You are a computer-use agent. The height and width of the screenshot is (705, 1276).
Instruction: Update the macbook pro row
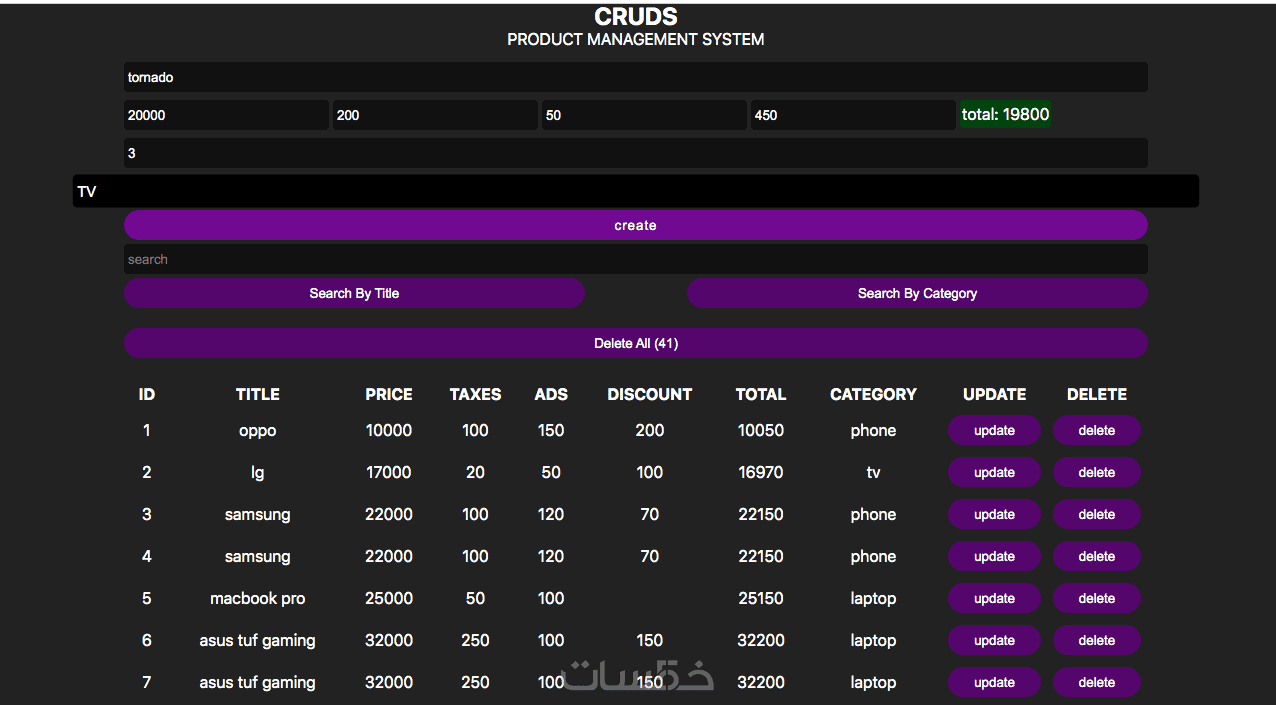(x=994, y=599)
